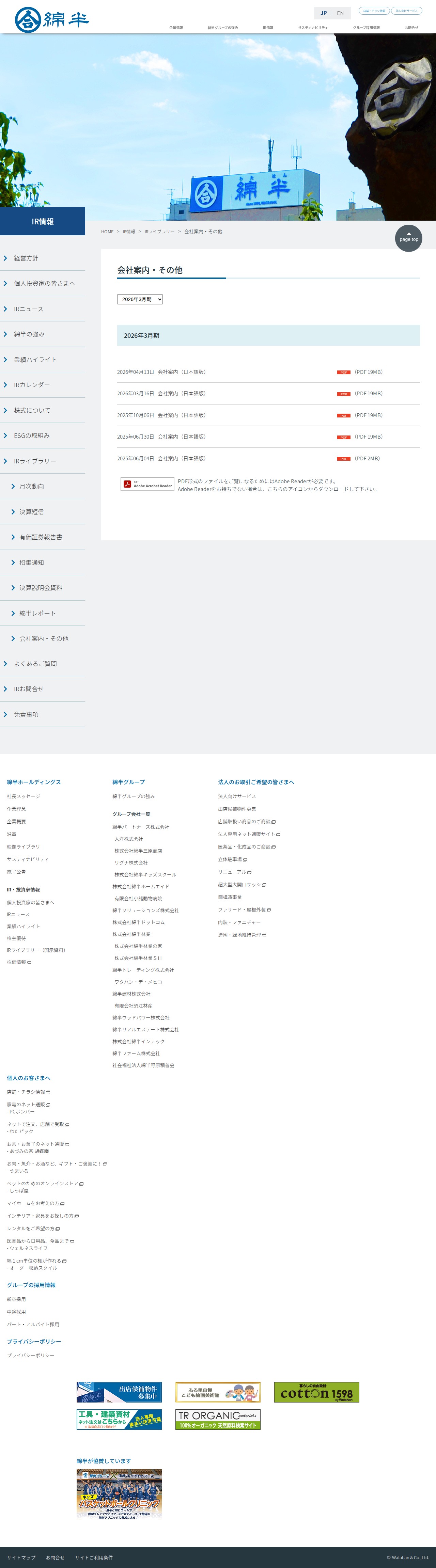Click プライバシーポリシー footer link under heading
The height and width of the screenshot is (1568, 436).
[30, 1356]
